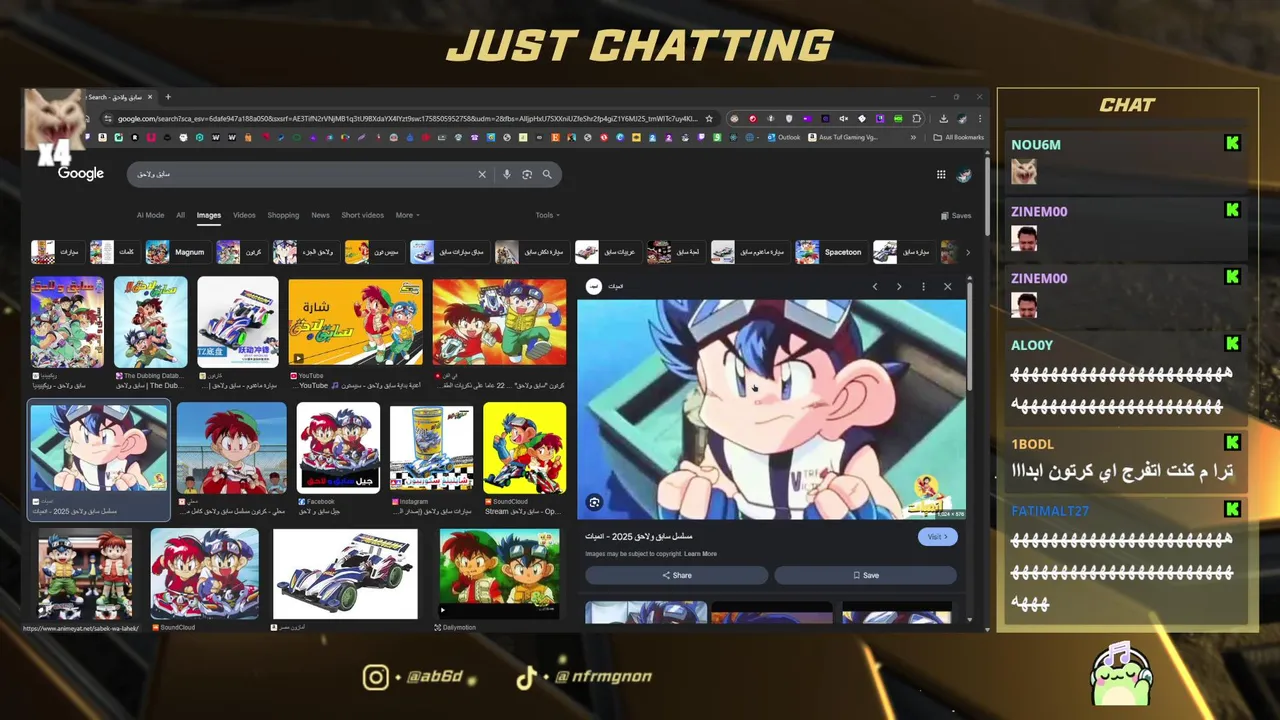
Task: Open the Google account avatar menu
Action: pos(964,175)
